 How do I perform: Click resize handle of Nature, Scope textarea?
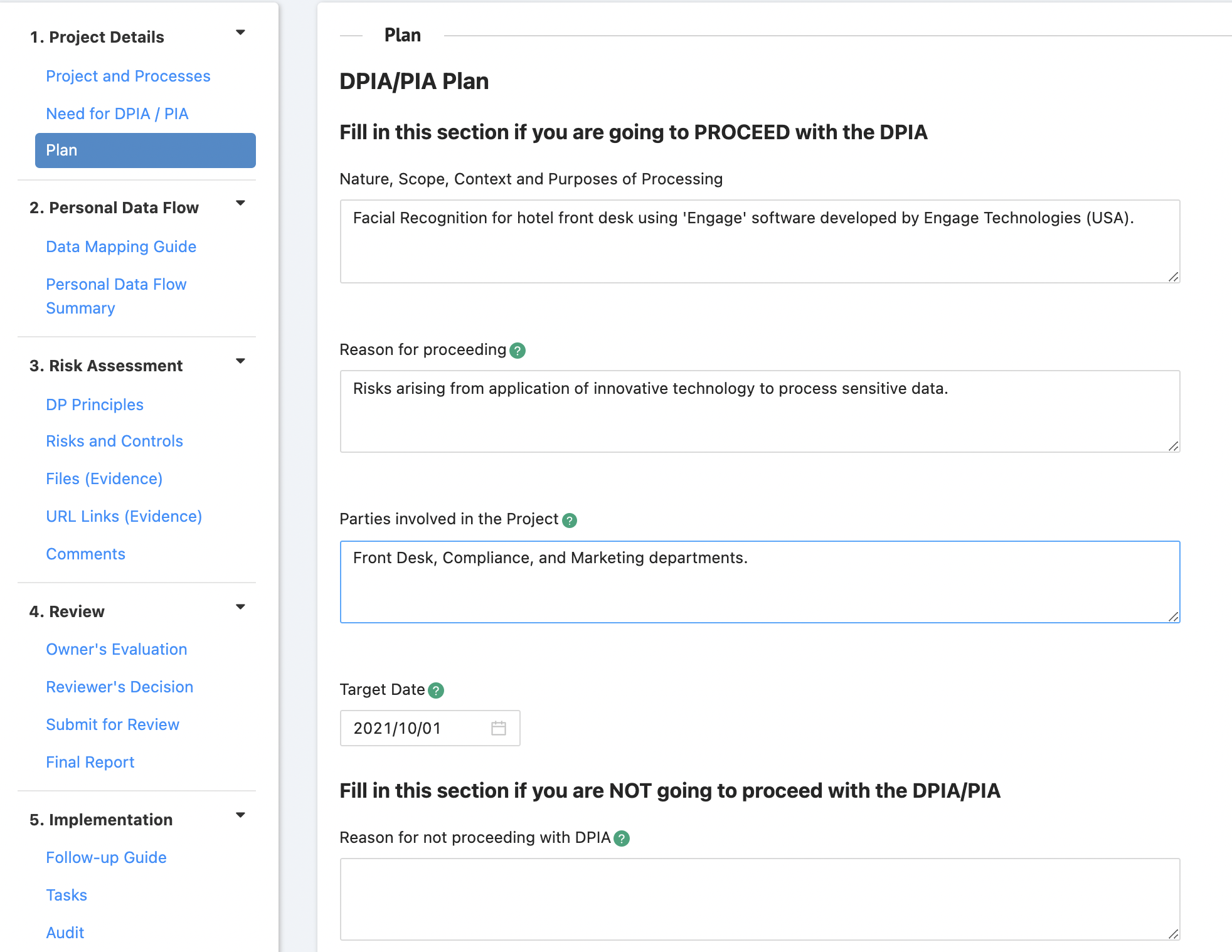[1173, 277]
